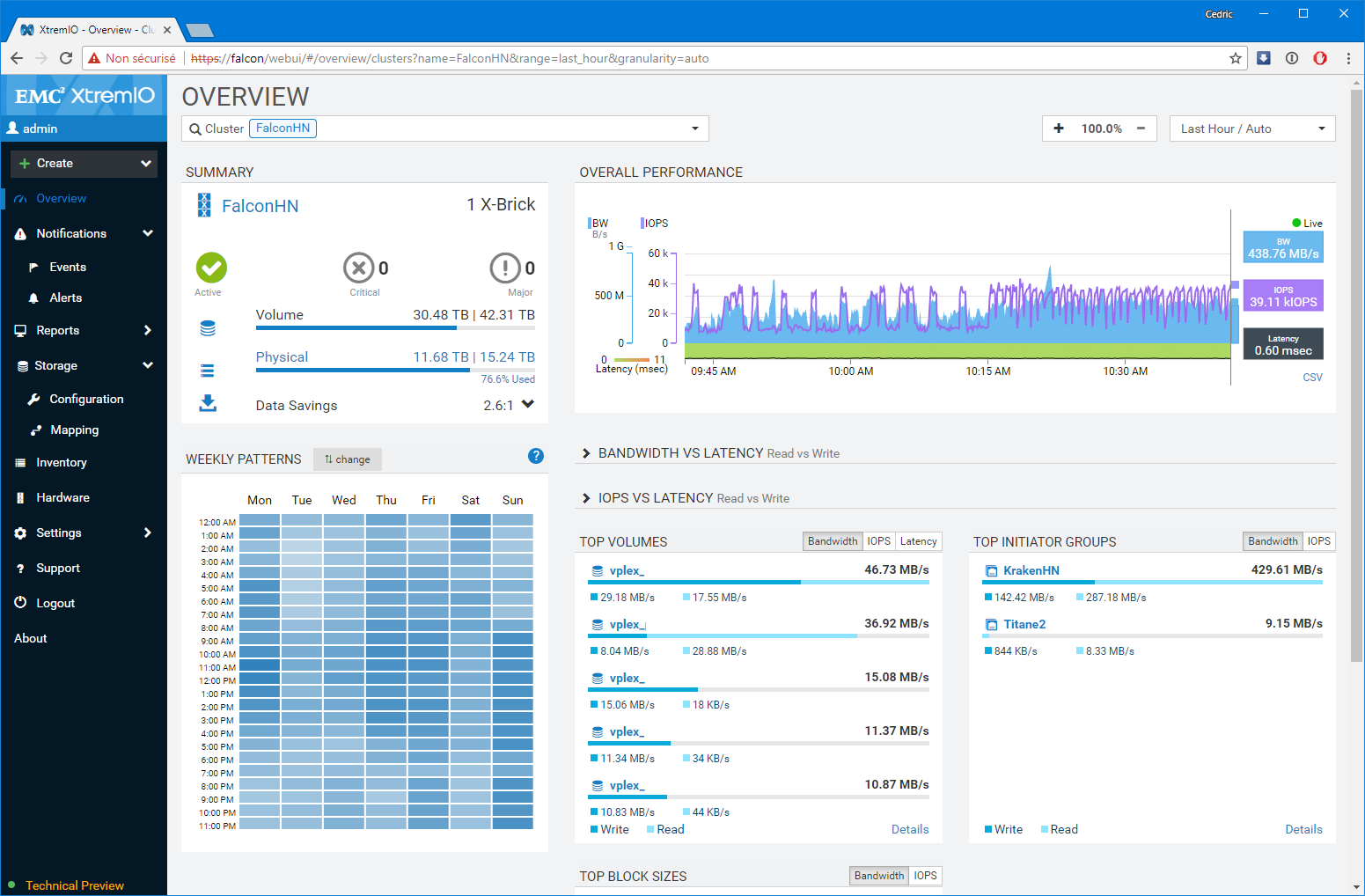Click the green Active status checkmark
The width and height of the screenshot is (1365, 896).
coord(211,268)
